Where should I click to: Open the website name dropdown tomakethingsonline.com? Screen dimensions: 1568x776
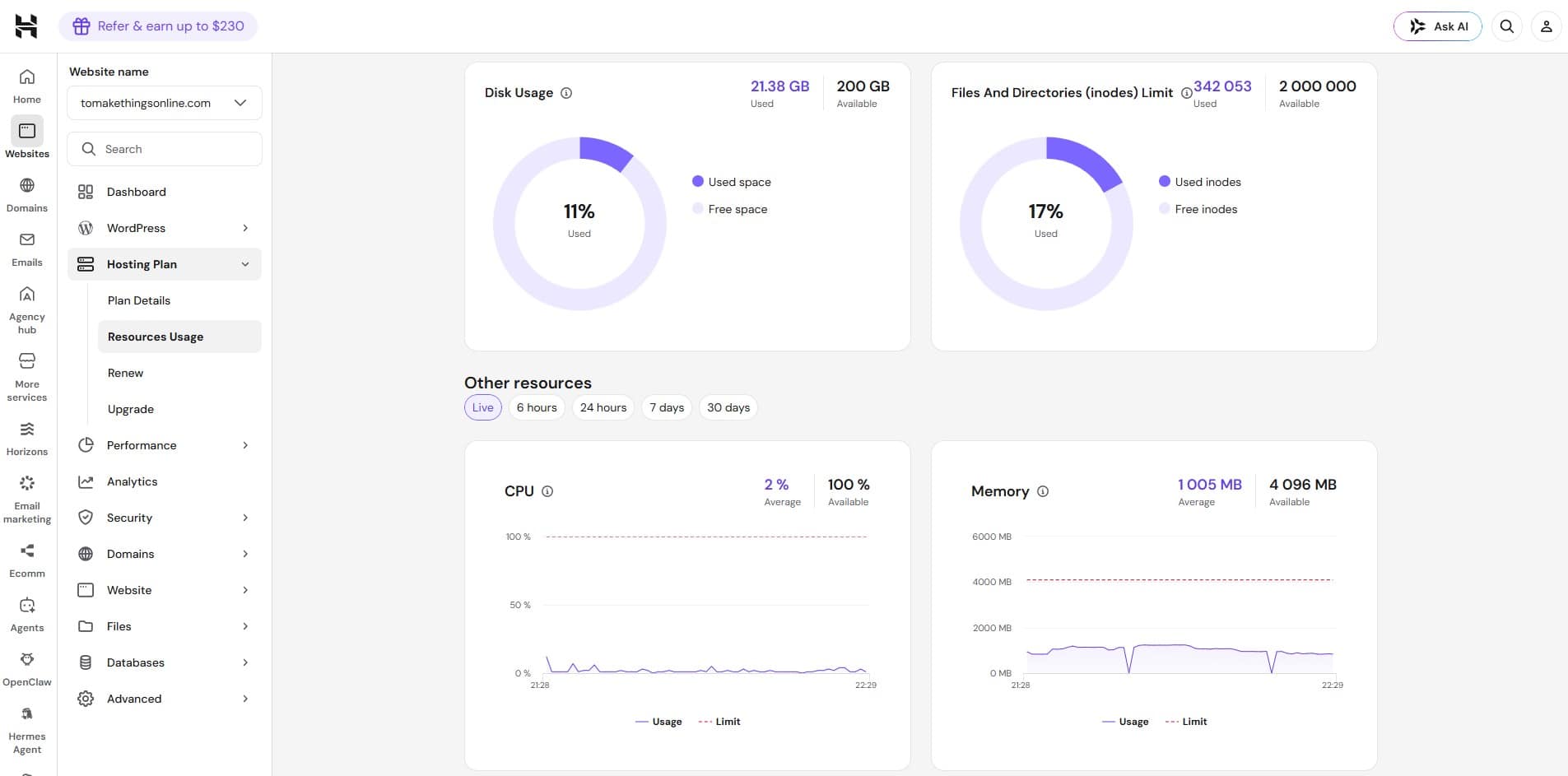[x=165, y=103]
